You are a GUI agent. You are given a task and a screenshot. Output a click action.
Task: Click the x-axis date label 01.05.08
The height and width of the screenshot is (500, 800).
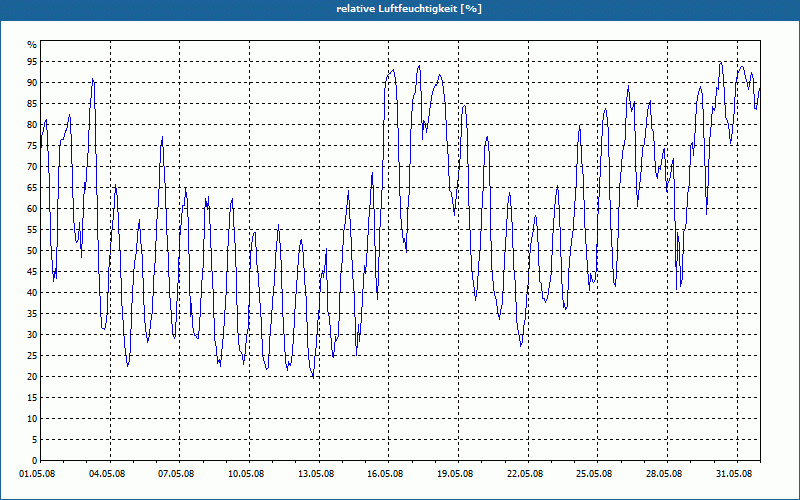(37, 473)
